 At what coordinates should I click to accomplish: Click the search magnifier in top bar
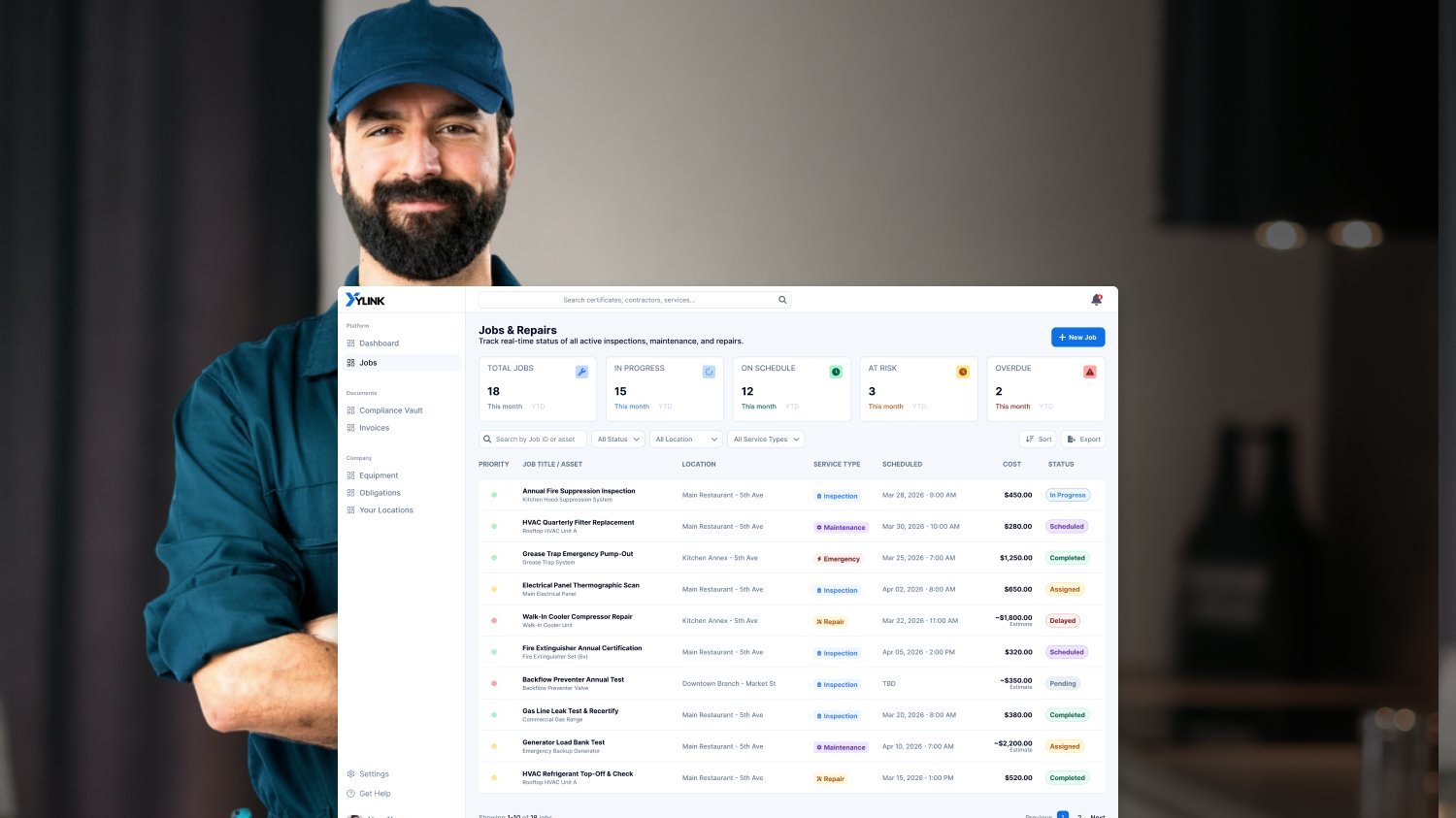(782, 300)
